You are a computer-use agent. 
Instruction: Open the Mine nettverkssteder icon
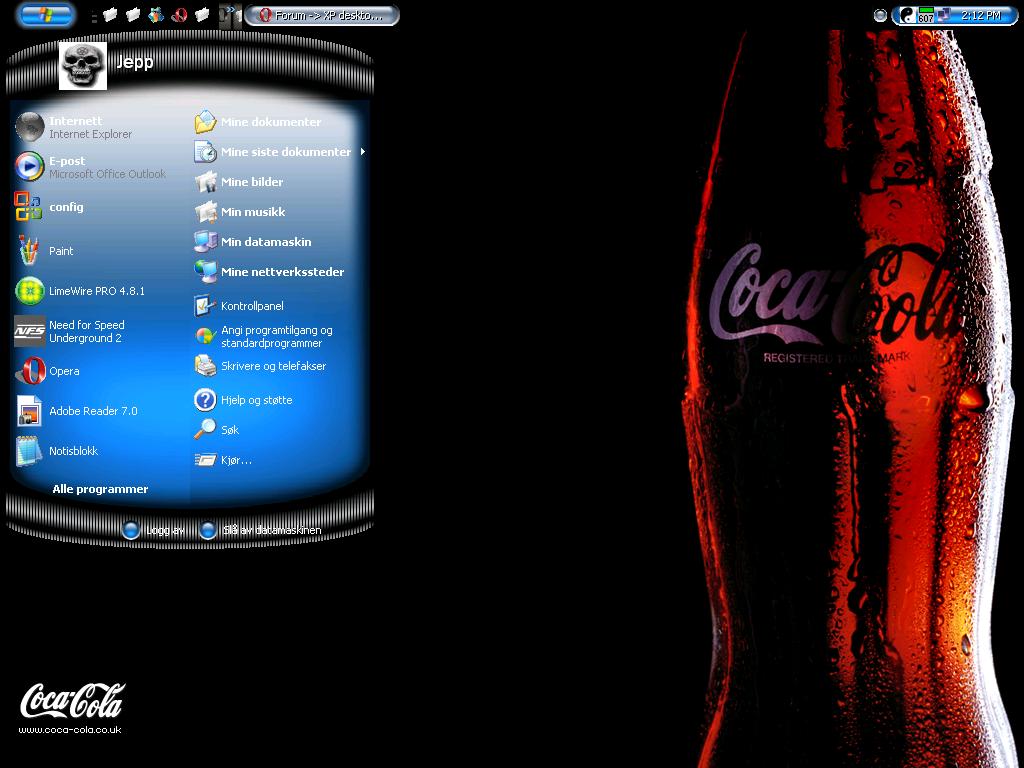tap(206, 271)
